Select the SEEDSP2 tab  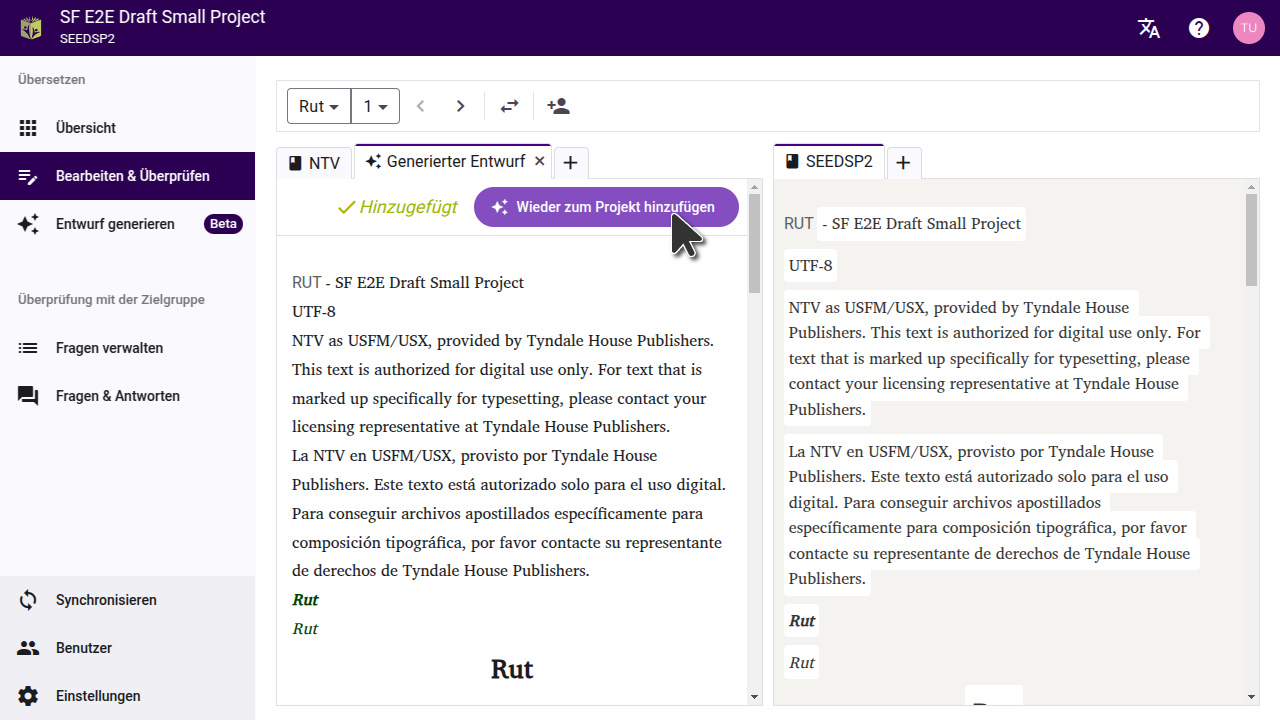(x=829, y=162)
